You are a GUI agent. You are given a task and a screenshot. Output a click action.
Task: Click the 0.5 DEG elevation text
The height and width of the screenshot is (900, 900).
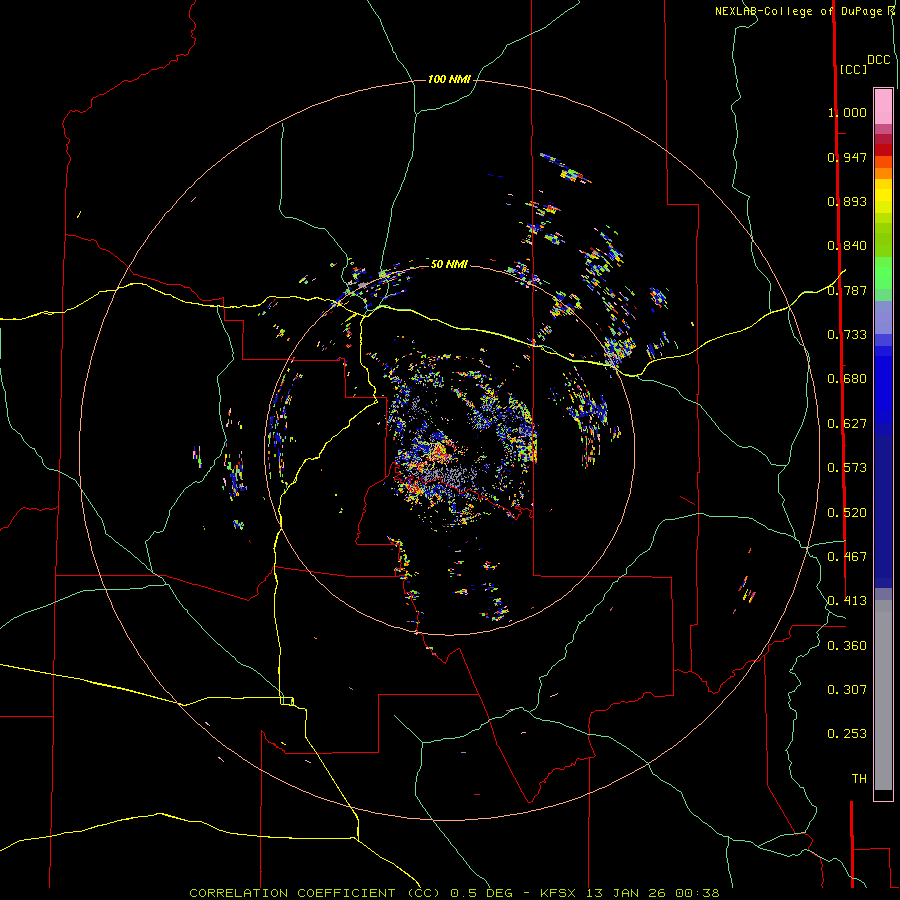tap(480, 893)
